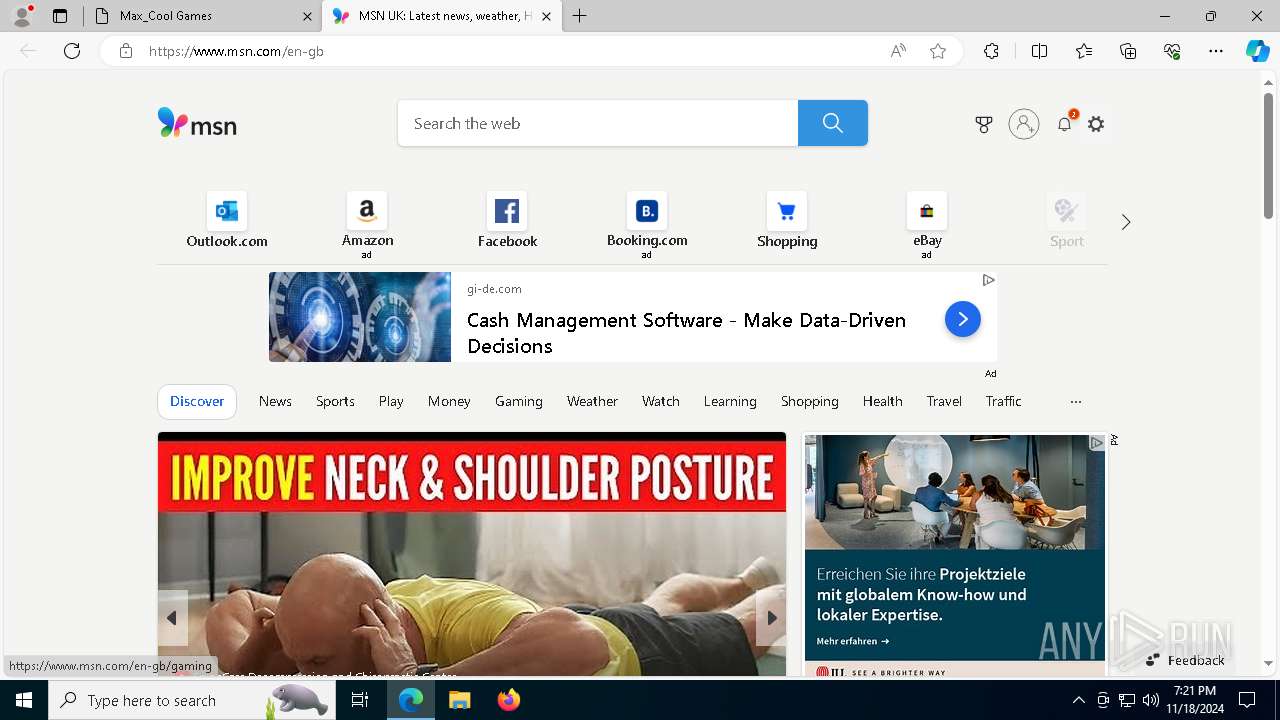Open the Feedback button
1280x720 pixels.
click(x=1185, y=660)
